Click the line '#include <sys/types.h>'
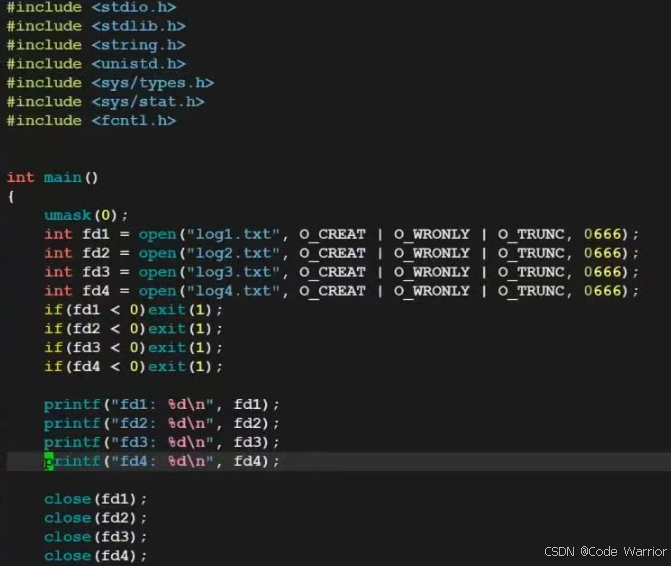This screenshot has height=566, width=671. [x=110, y=83]
